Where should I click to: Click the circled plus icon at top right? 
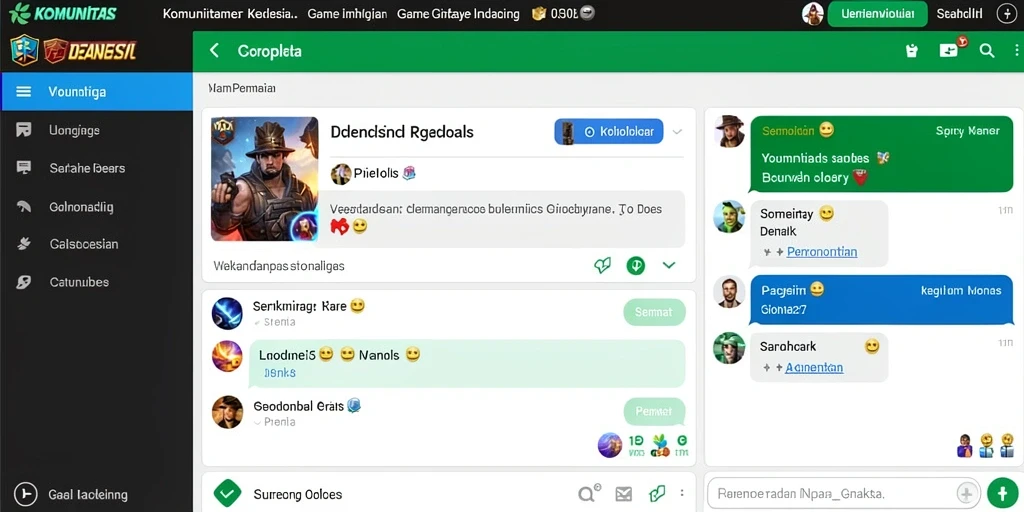pyautogui.click(x=1006, y=14)
